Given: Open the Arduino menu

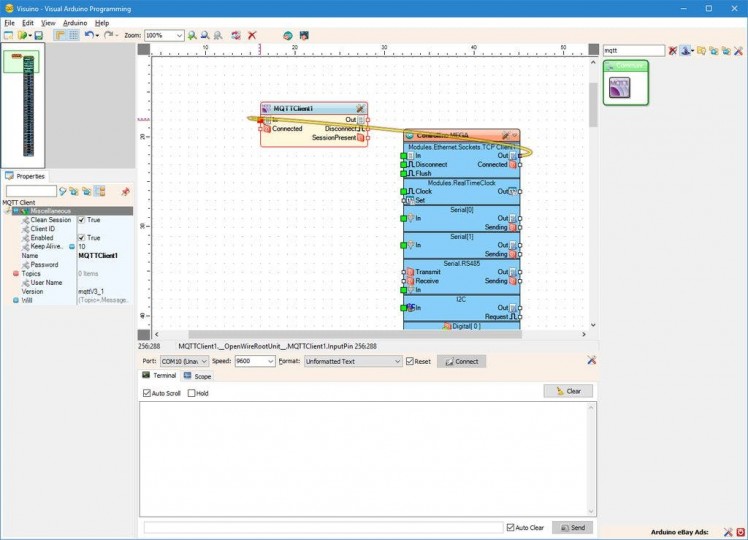Looking at the screenshot, I should [x=75, y=22].
